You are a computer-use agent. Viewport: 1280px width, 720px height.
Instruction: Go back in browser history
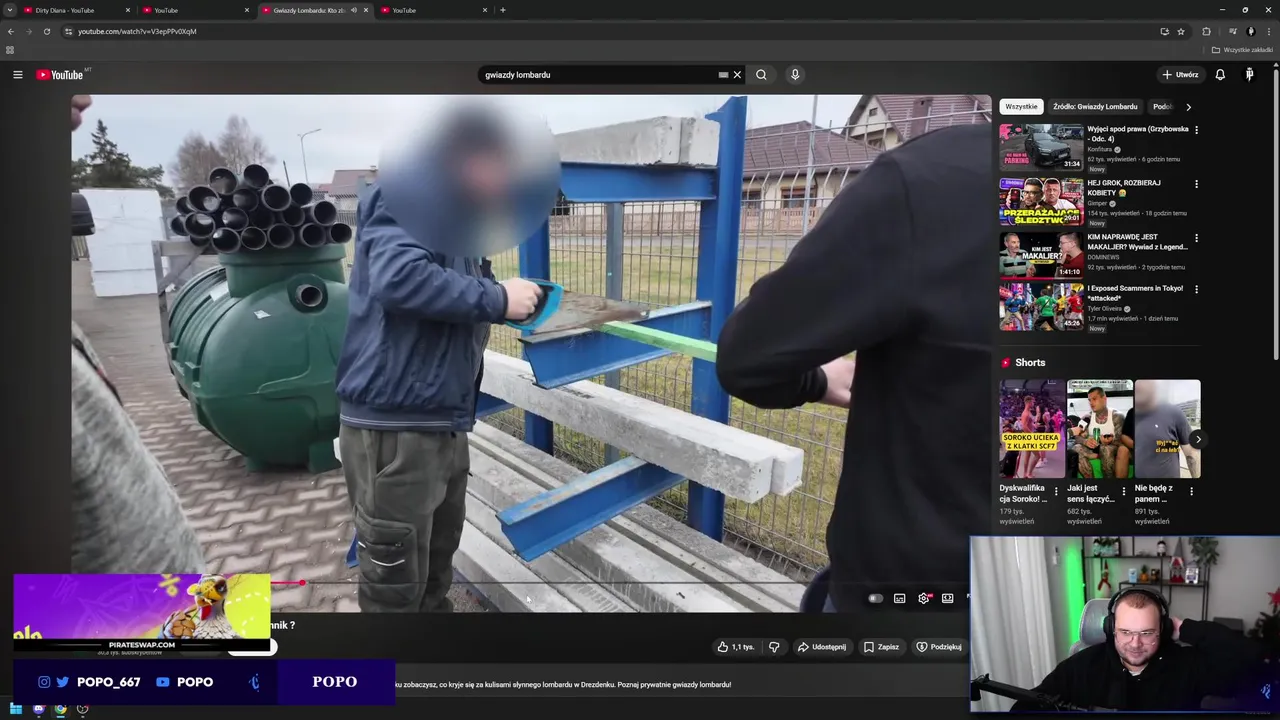tap(11, 31)
